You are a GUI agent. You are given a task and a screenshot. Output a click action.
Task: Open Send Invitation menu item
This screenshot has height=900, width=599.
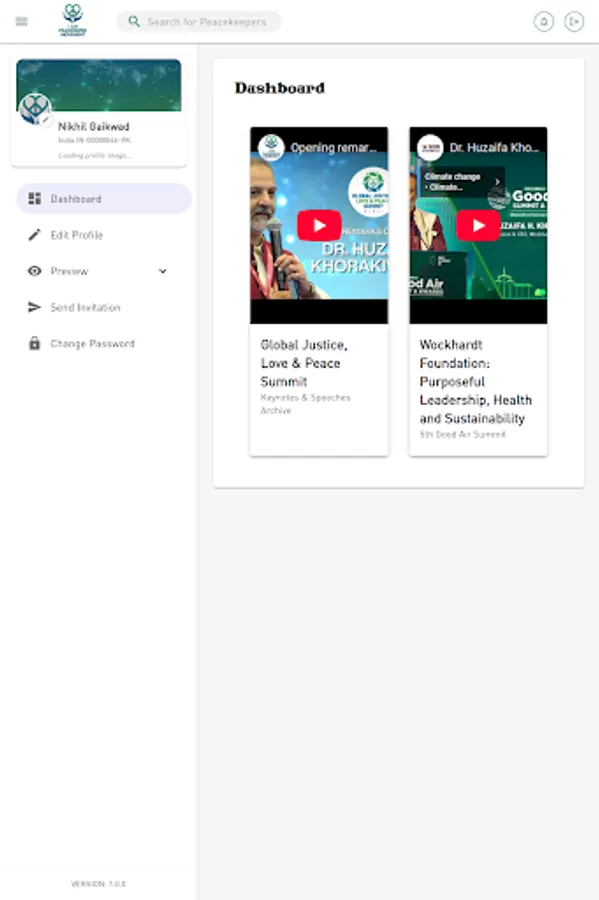(x=104, y=307)
